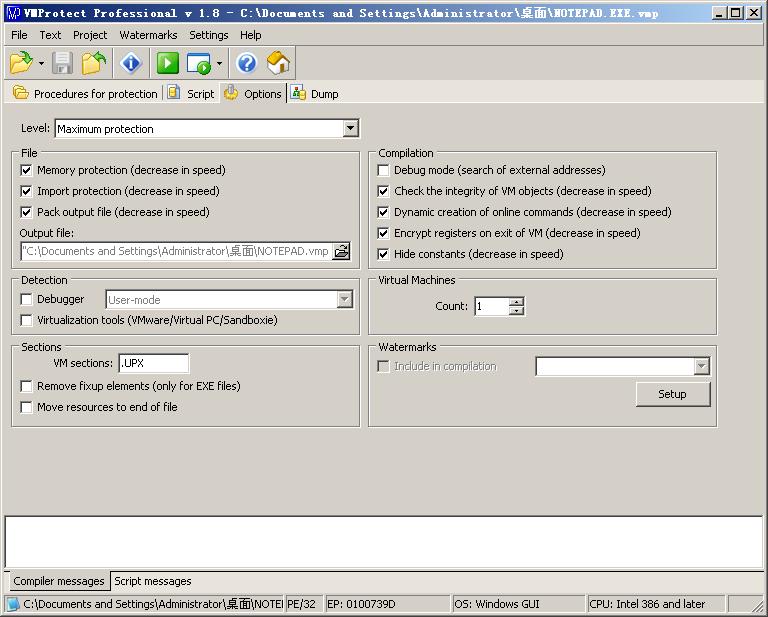Enable Debugger detection checkbox
This screenshot has height=617, width=768.
point(27,299)
